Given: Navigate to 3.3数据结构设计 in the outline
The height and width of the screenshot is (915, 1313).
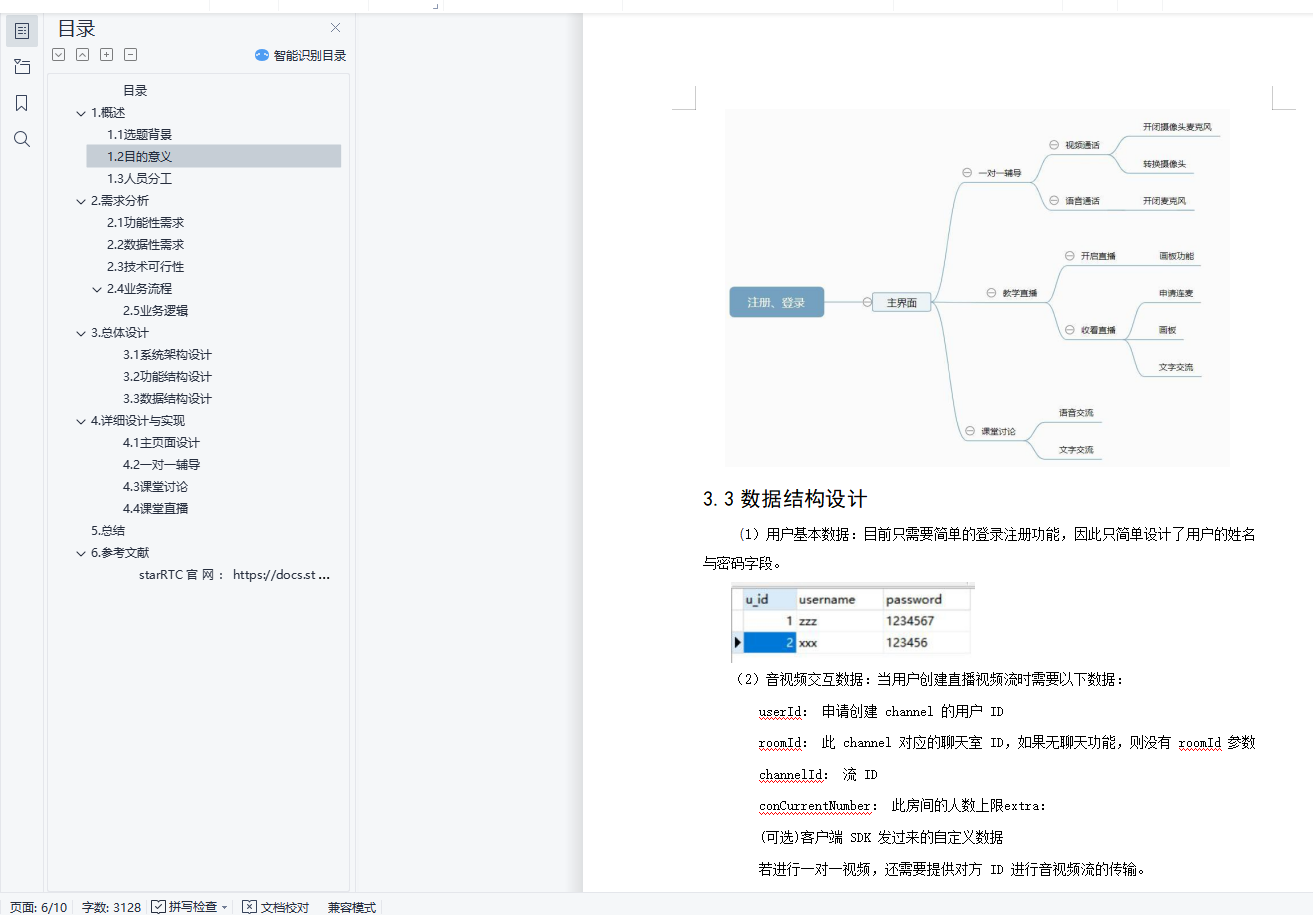Looking at the screenshot, I should click(x=167, y=398).
